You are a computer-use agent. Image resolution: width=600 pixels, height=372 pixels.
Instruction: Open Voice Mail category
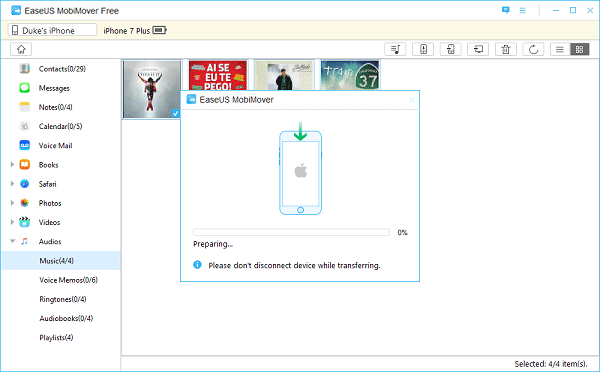coord(55,145)
